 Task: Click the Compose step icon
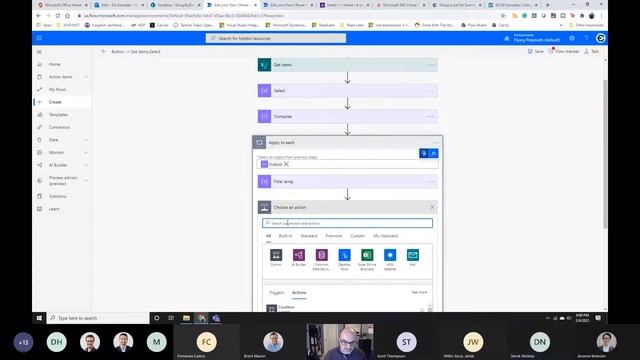pos(264,116)
